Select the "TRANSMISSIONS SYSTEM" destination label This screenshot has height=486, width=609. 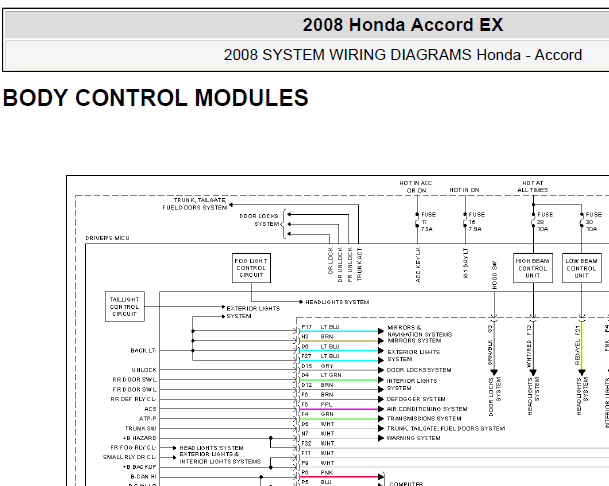(424, 419)
